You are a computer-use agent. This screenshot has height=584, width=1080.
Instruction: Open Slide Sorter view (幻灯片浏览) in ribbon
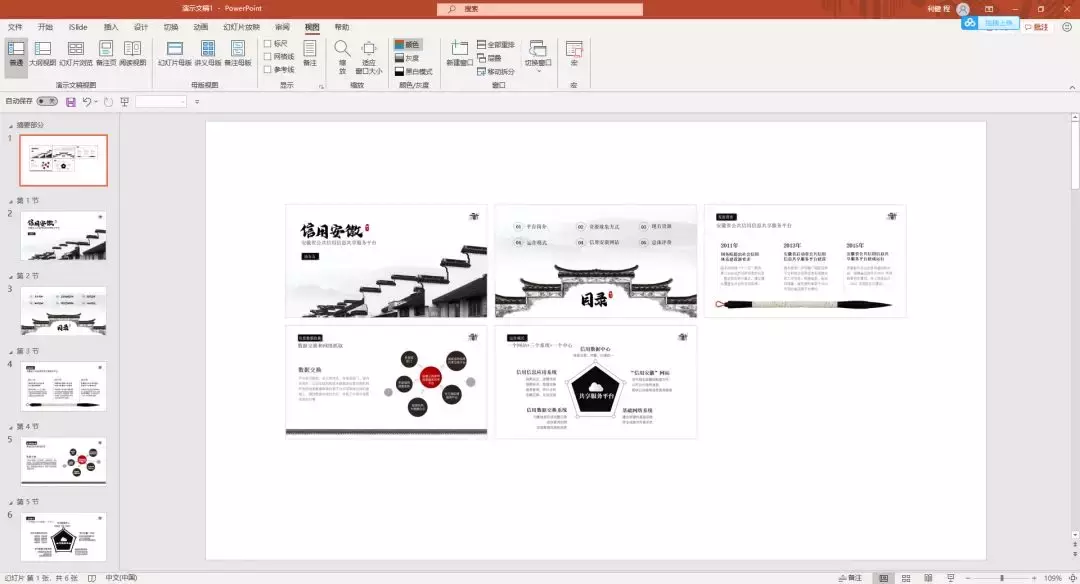(x=76, y=54)
